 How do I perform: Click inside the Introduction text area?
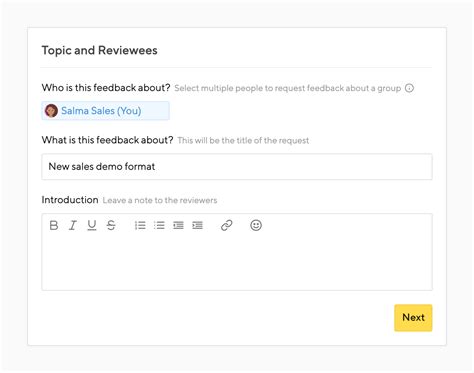(x=237, y=263)
